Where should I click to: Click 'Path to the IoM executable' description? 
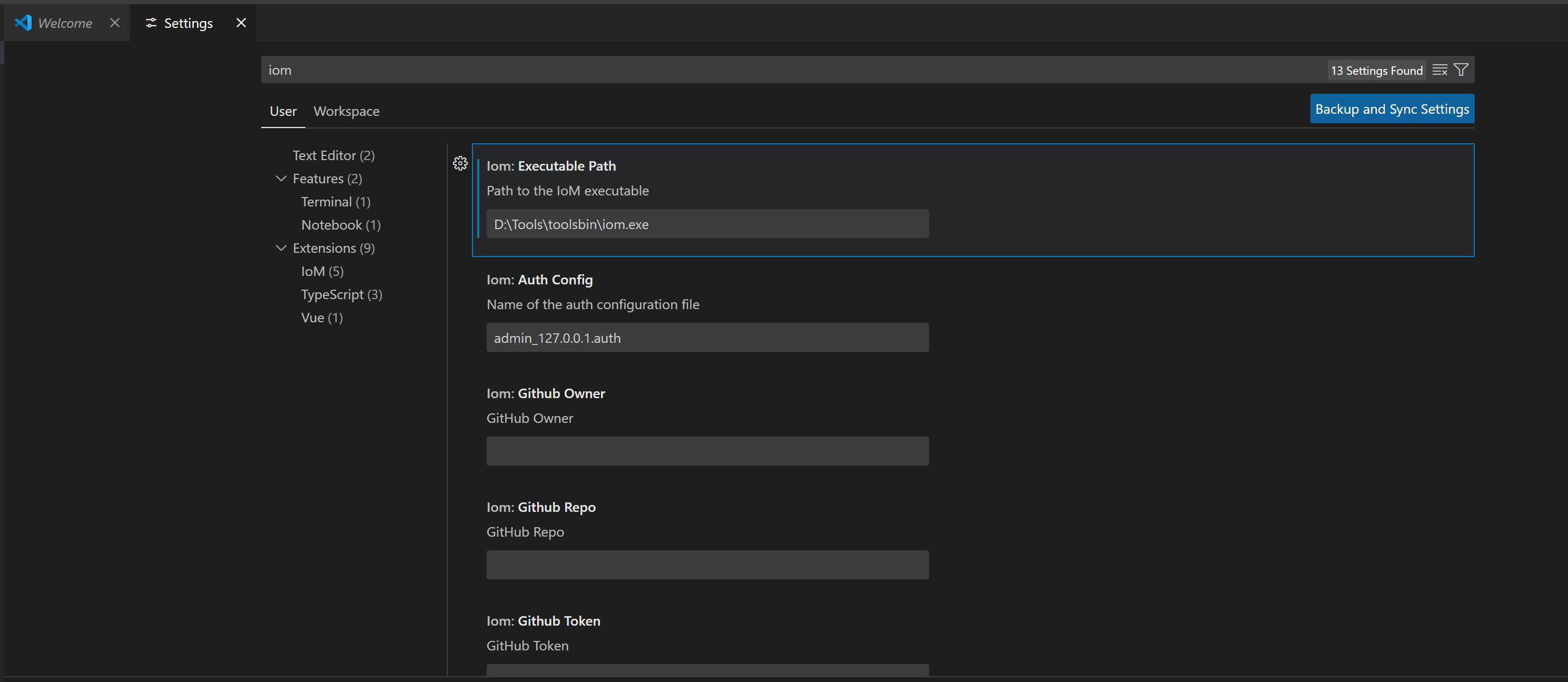tap(567, 191)
